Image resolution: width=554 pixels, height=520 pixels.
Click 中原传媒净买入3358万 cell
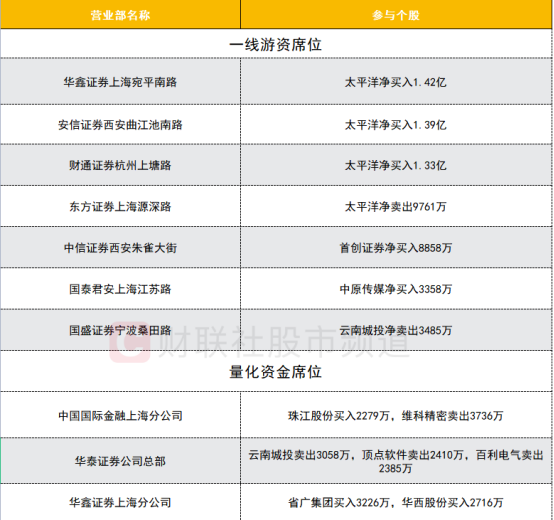(396, 289)
